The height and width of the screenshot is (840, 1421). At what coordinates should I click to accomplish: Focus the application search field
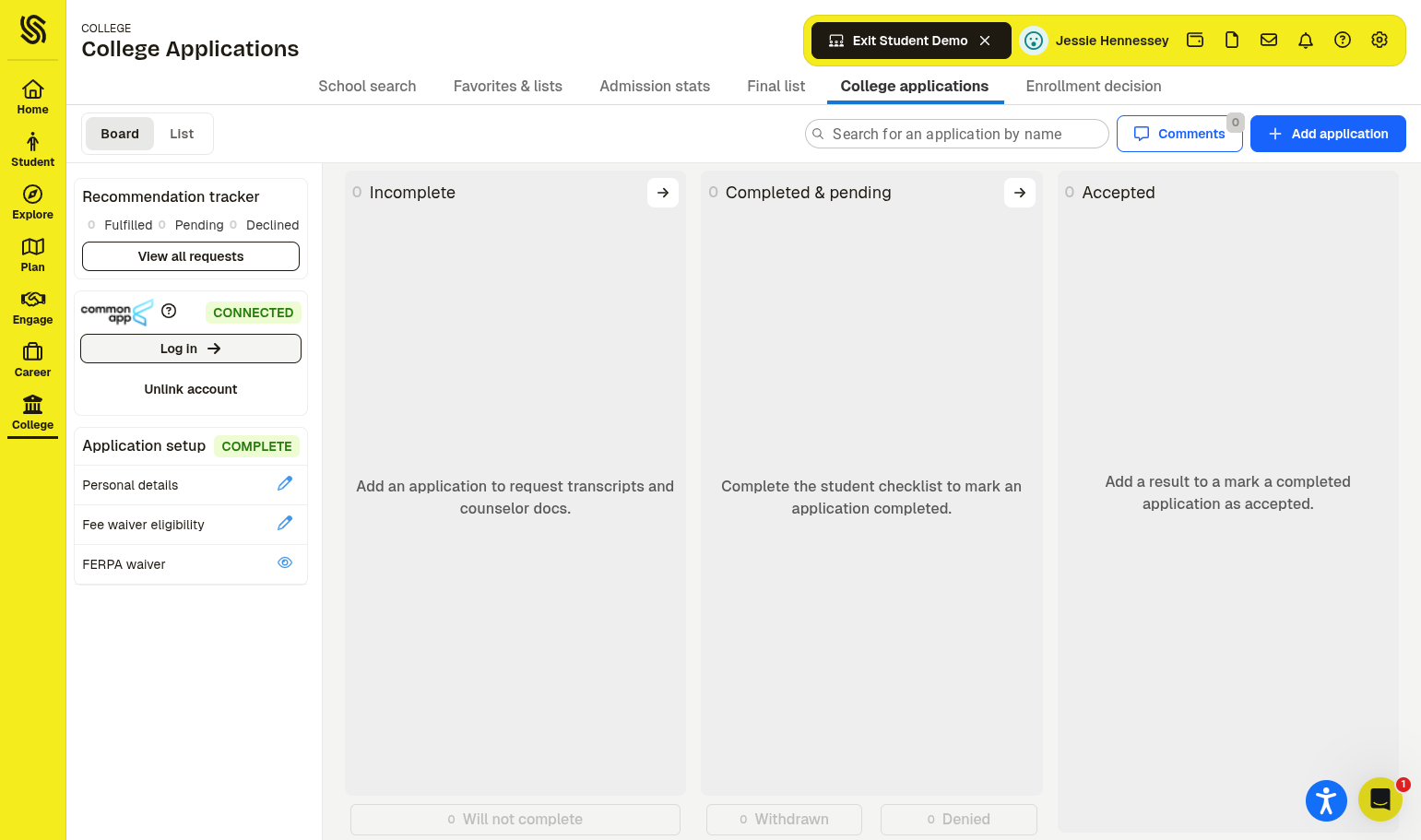coord(957,134)
